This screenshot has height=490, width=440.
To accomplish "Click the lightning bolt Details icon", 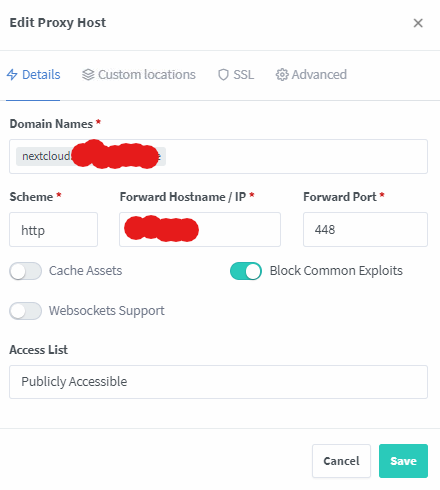I will (12, 75).
